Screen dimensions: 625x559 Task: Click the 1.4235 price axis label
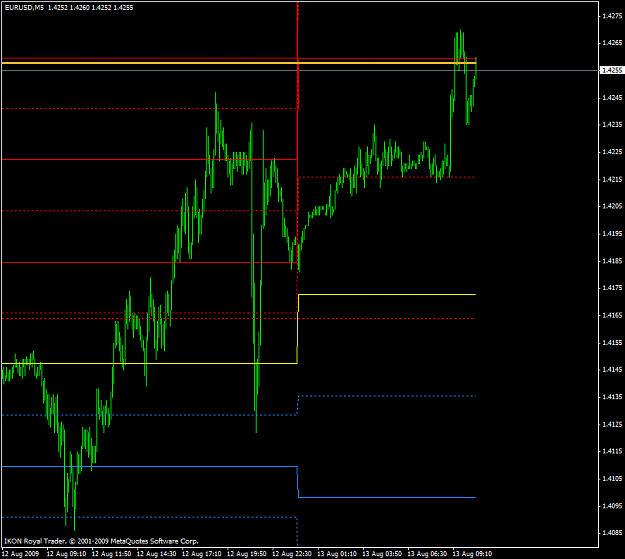click(x=612, y=124)
